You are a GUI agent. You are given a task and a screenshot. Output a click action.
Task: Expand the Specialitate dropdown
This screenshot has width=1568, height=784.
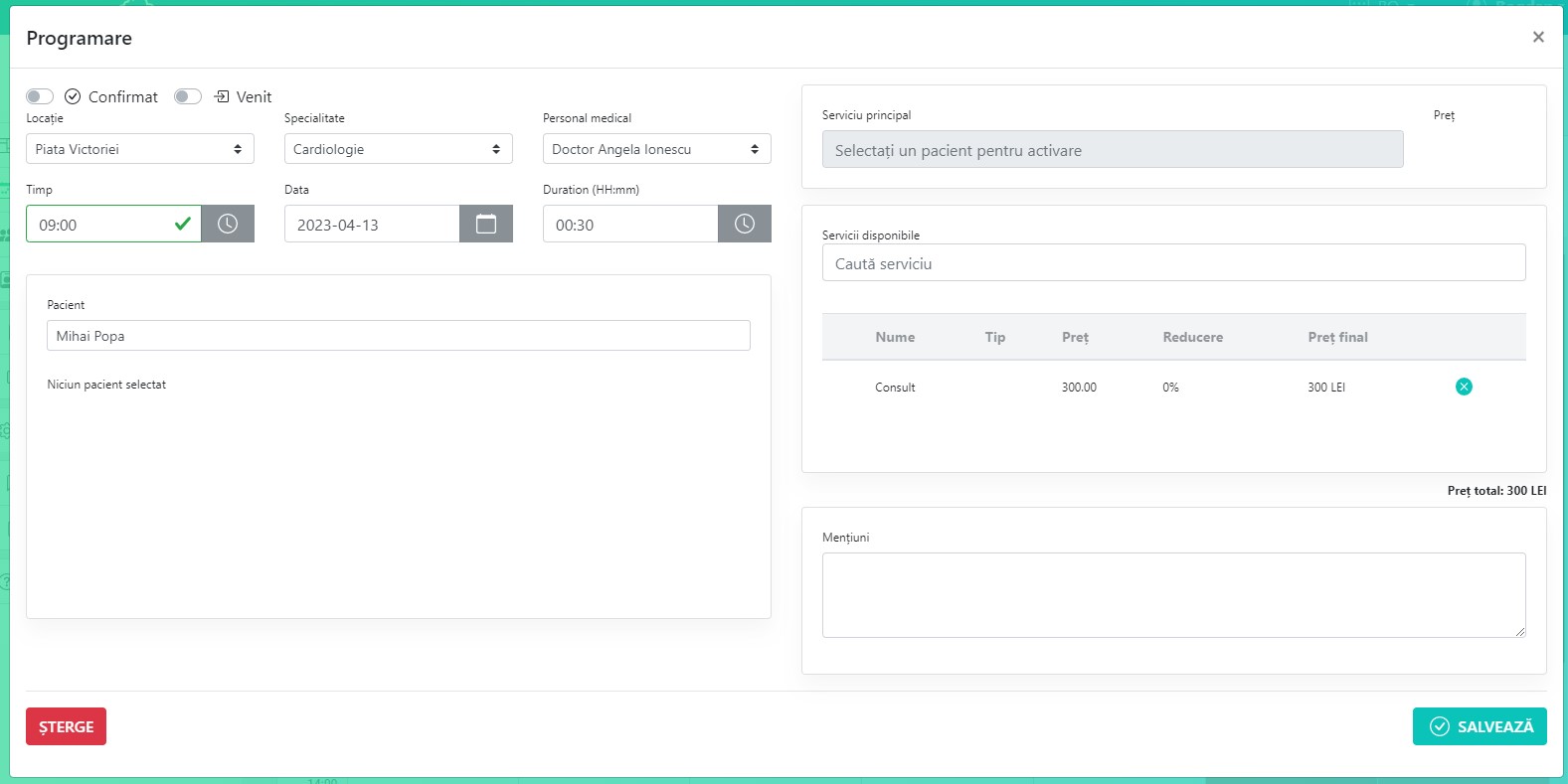398,149
